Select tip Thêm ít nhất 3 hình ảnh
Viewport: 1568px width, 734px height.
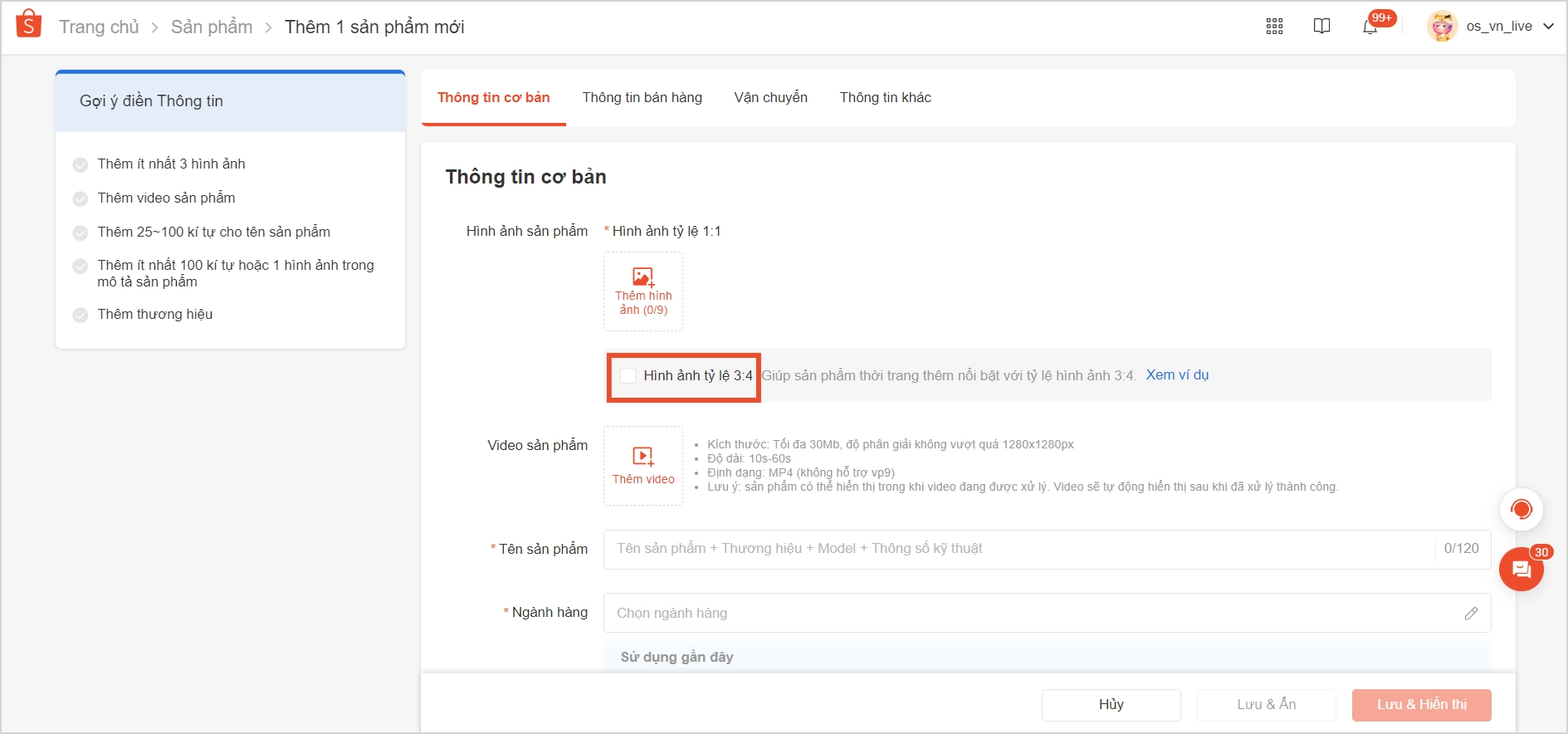coord(171,164)
